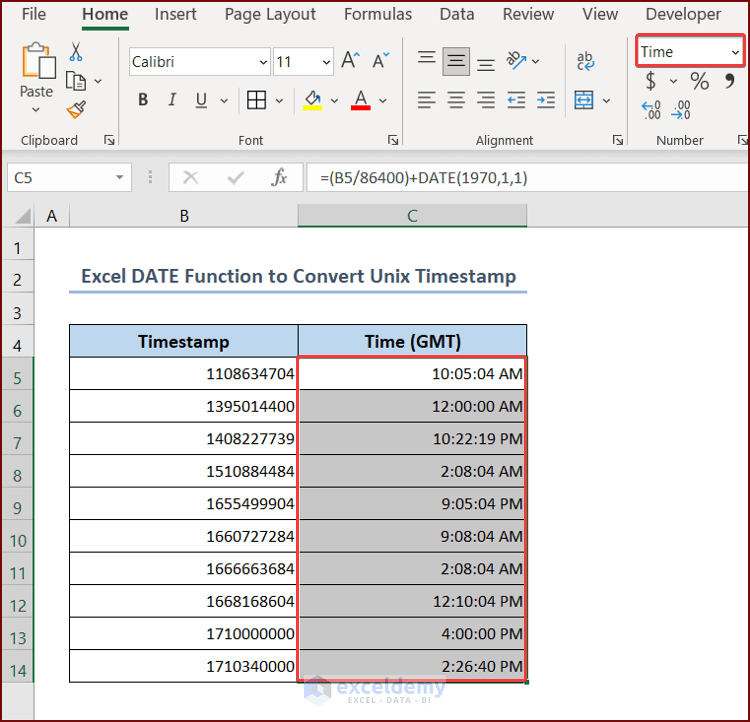750x722 pixels.
Task: Align text left
Action: click(426, 100)
